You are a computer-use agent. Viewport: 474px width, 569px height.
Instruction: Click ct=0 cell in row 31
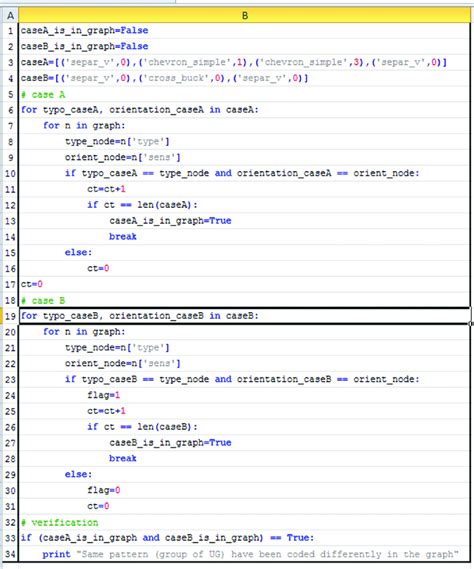click(245, 506)
